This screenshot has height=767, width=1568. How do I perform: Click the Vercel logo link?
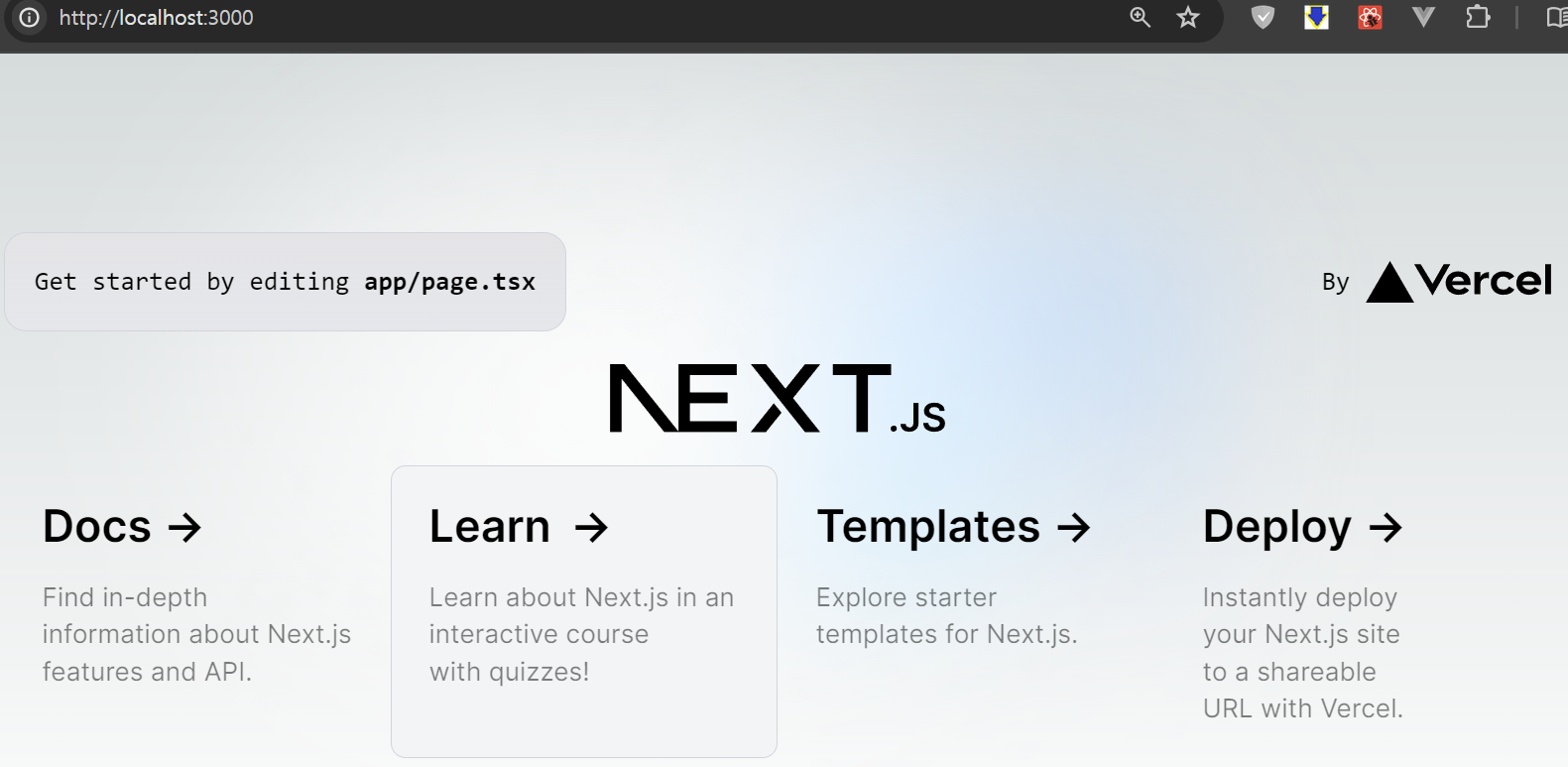coord(1459,282)
